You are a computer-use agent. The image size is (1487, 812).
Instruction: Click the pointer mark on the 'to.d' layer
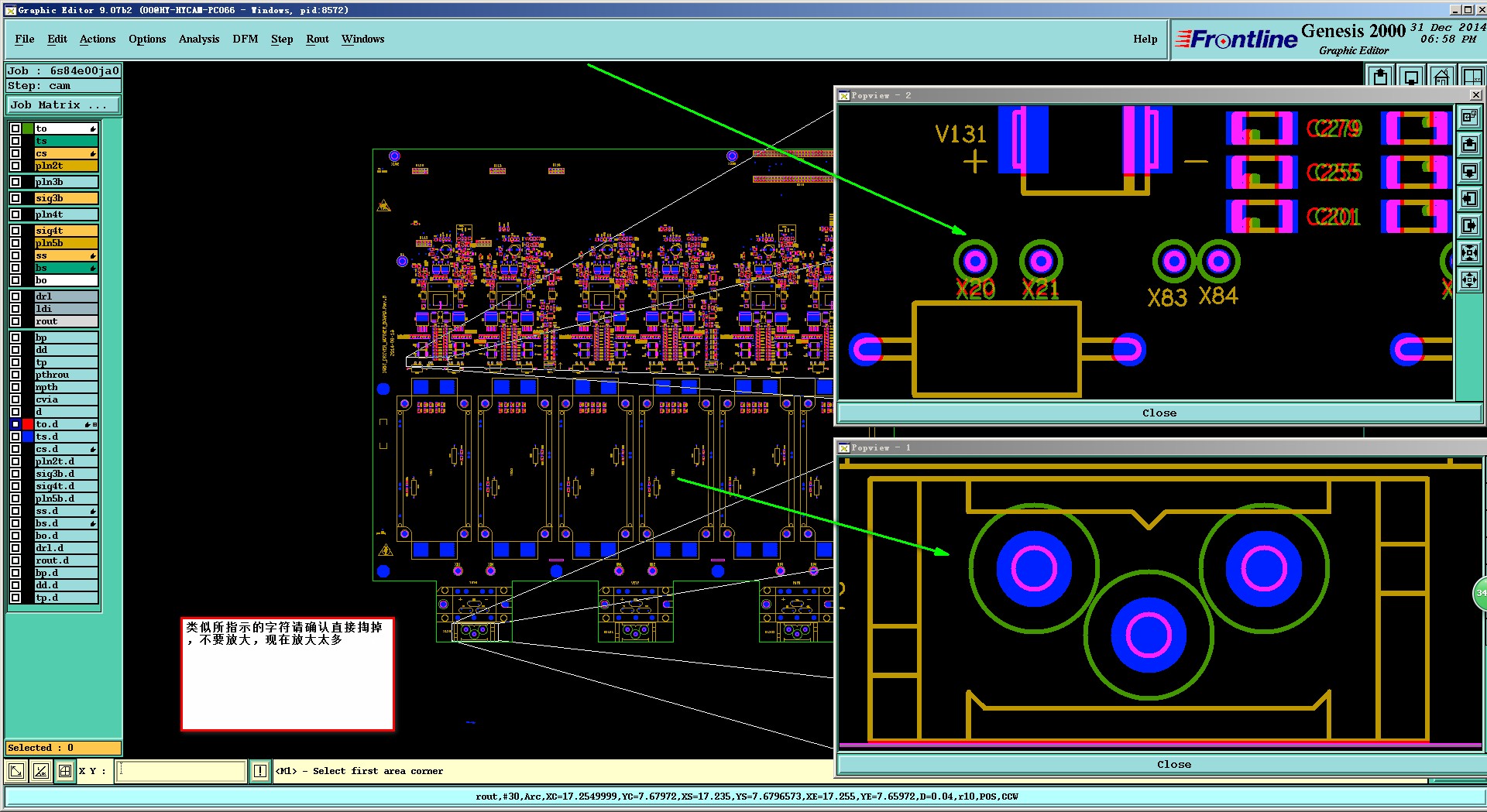[88, 424]
